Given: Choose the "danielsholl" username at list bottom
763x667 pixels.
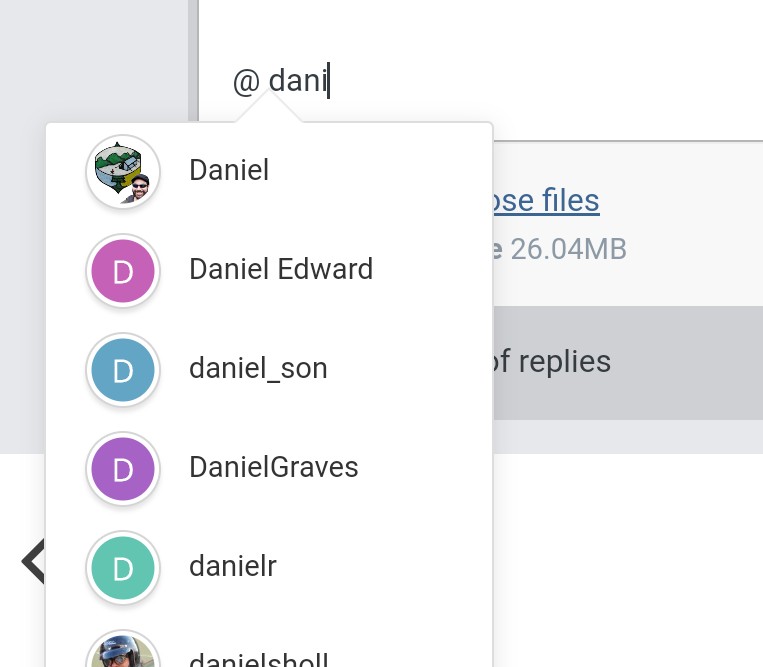Looking at the screenshot, I should 258,660.
